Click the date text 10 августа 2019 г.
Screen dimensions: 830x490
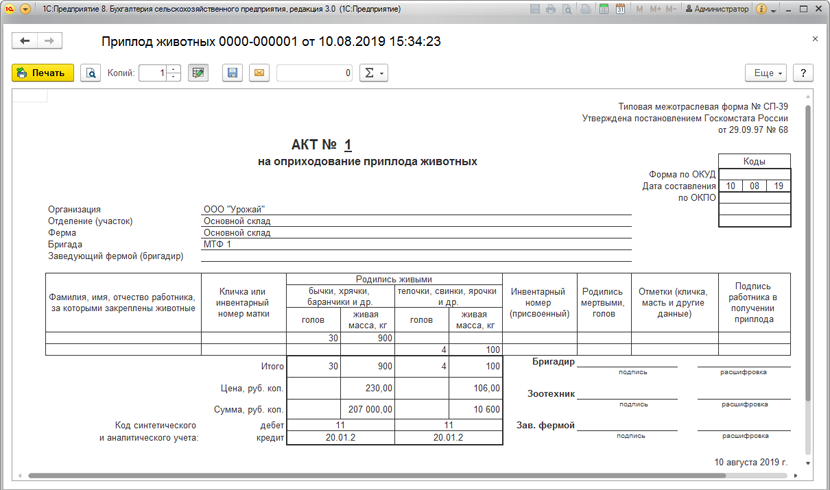click(751, 462)
